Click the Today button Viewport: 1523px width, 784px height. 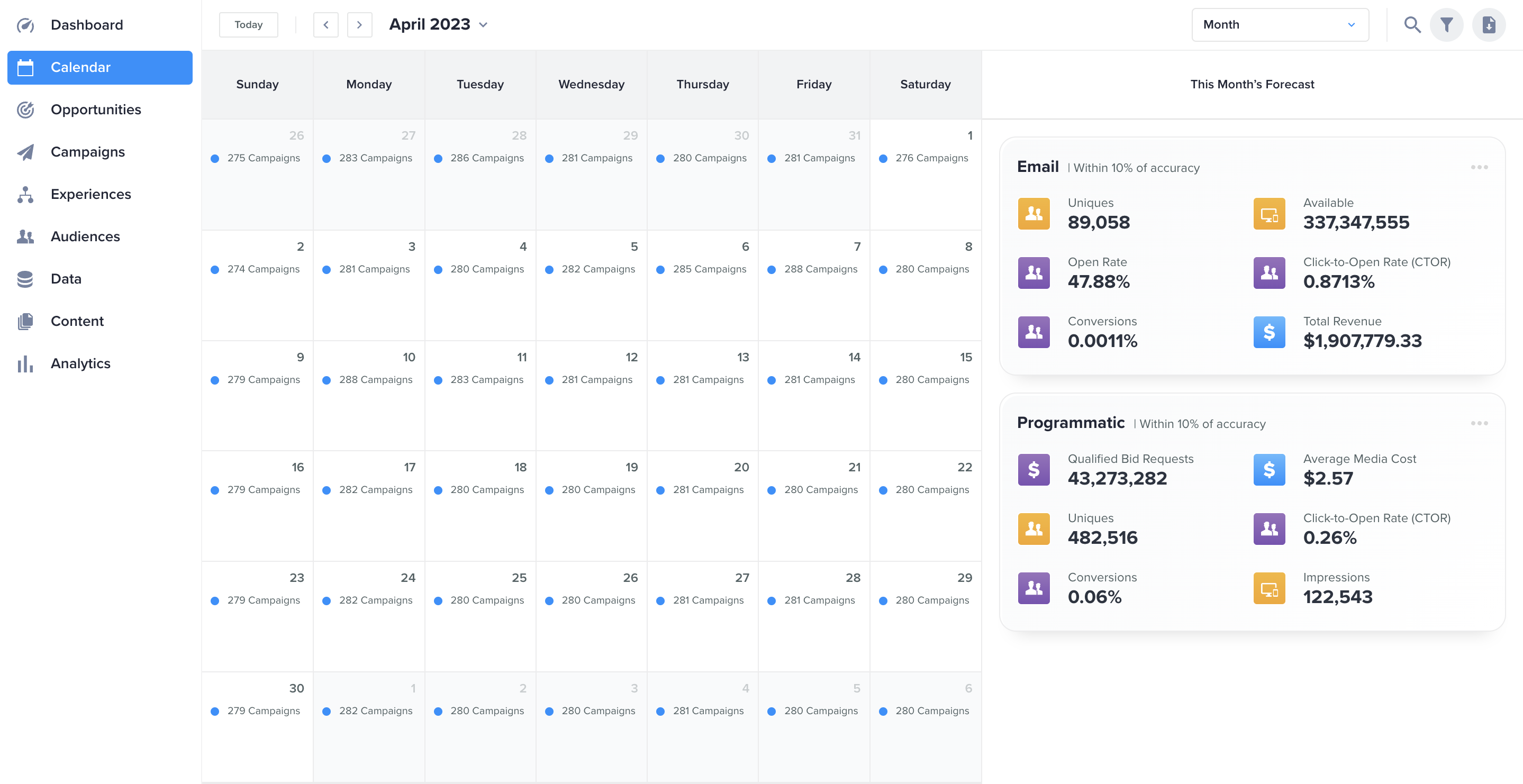click(x=248, y=25)
